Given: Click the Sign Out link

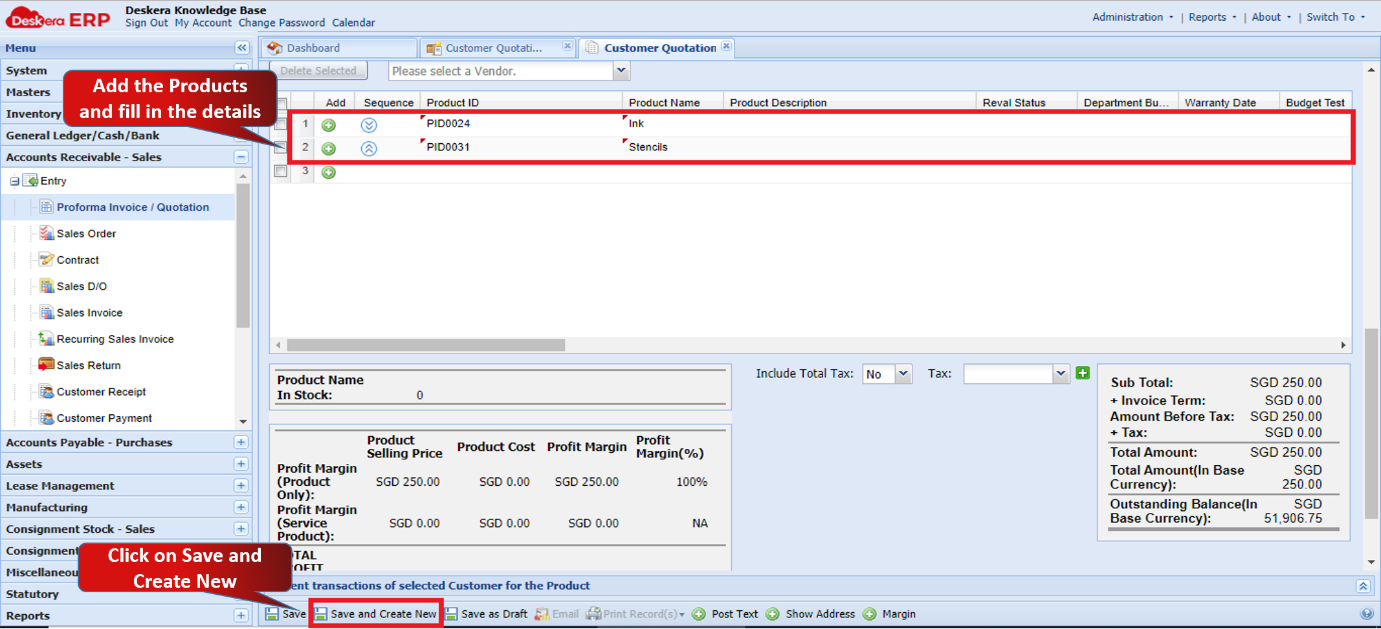Looking at the screenshot, I should click(147, 23).
